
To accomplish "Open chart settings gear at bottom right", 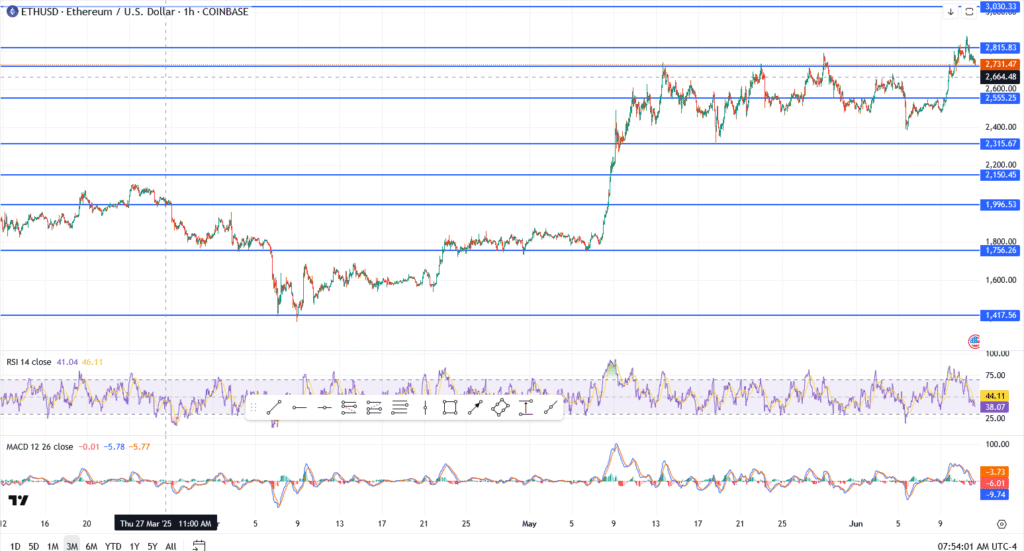I will coord(1001,523).
